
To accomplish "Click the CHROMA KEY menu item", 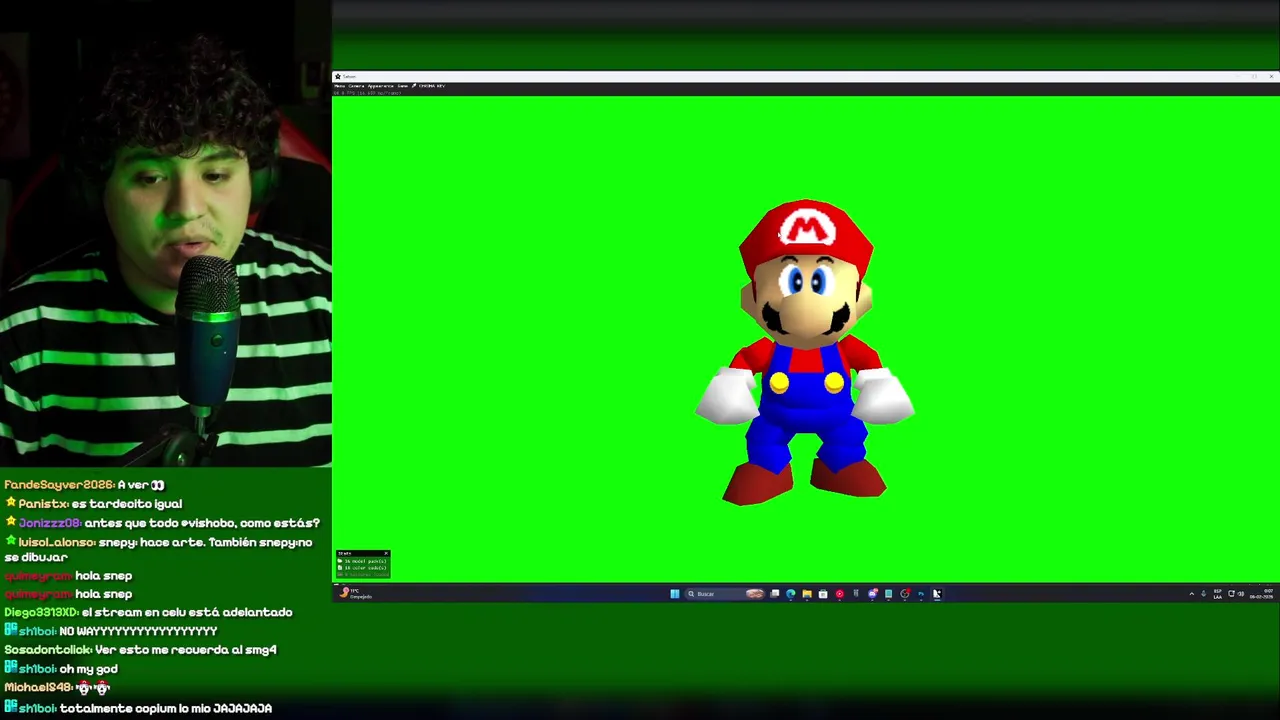I will point(431,86).
